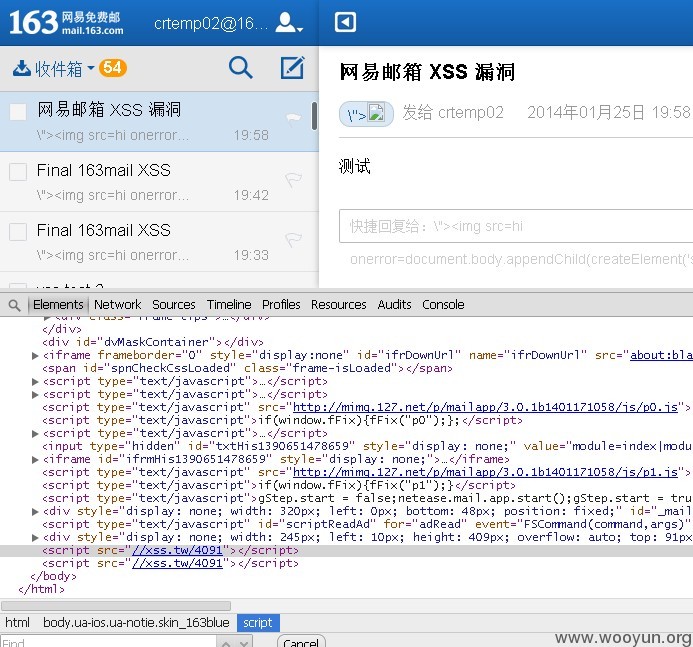The image size is (693, 647).
Task: Click the DevTools search magnifier icon
Action: [x=14, y=305]
